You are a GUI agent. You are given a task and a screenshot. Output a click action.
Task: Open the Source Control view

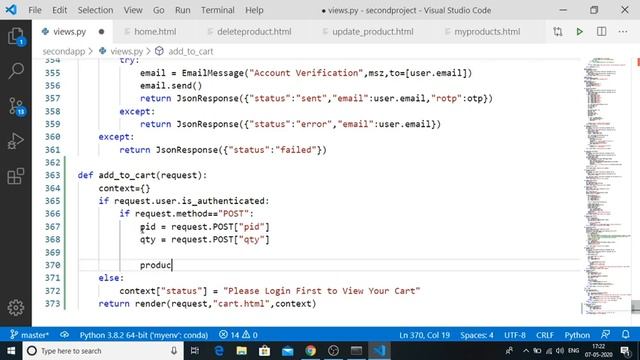(x=16, y=106)
